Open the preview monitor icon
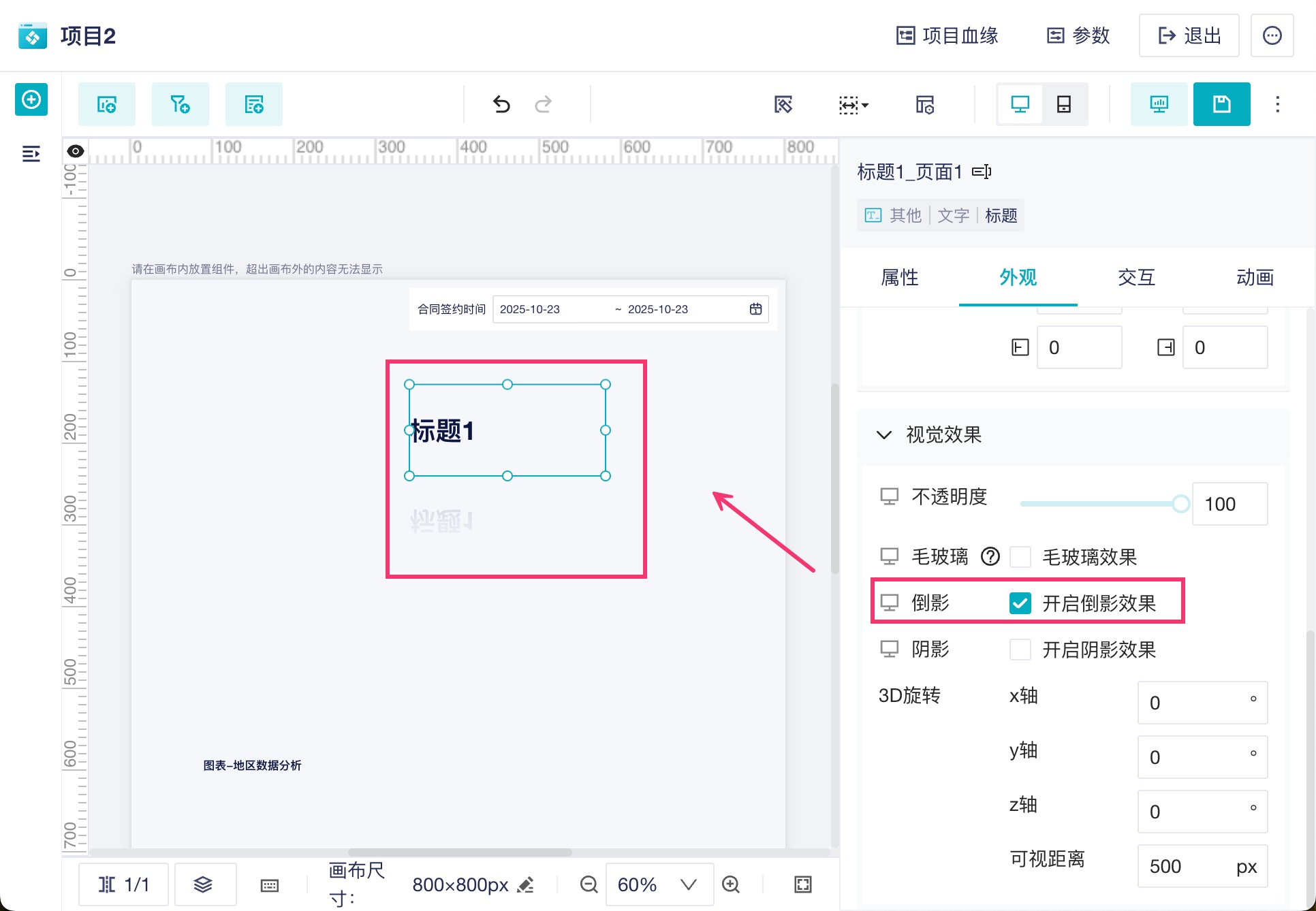This screenshot has width=1316, height=911. [x=1159, y=104]
